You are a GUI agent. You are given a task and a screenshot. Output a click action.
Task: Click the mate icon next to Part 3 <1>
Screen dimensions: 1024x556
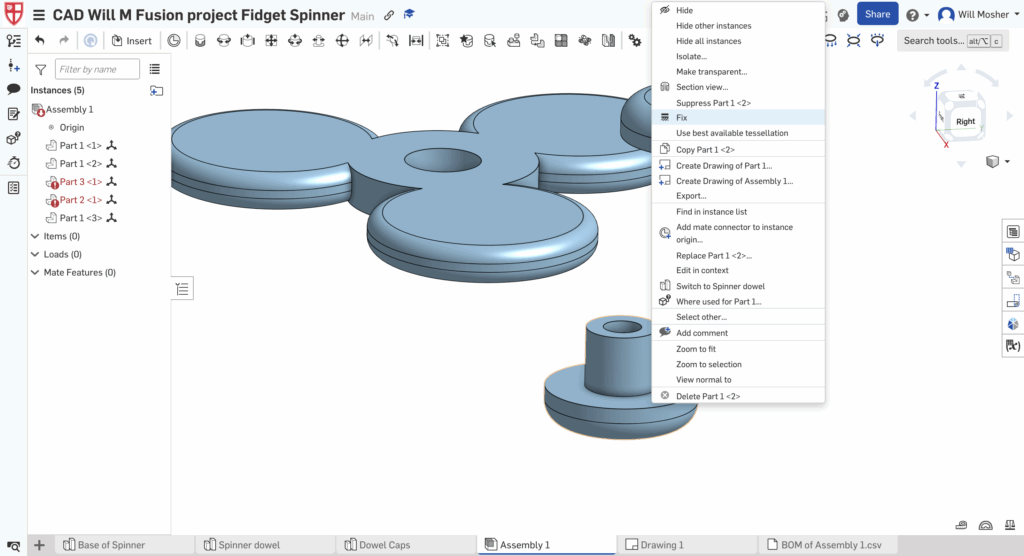tap(112, 182)
